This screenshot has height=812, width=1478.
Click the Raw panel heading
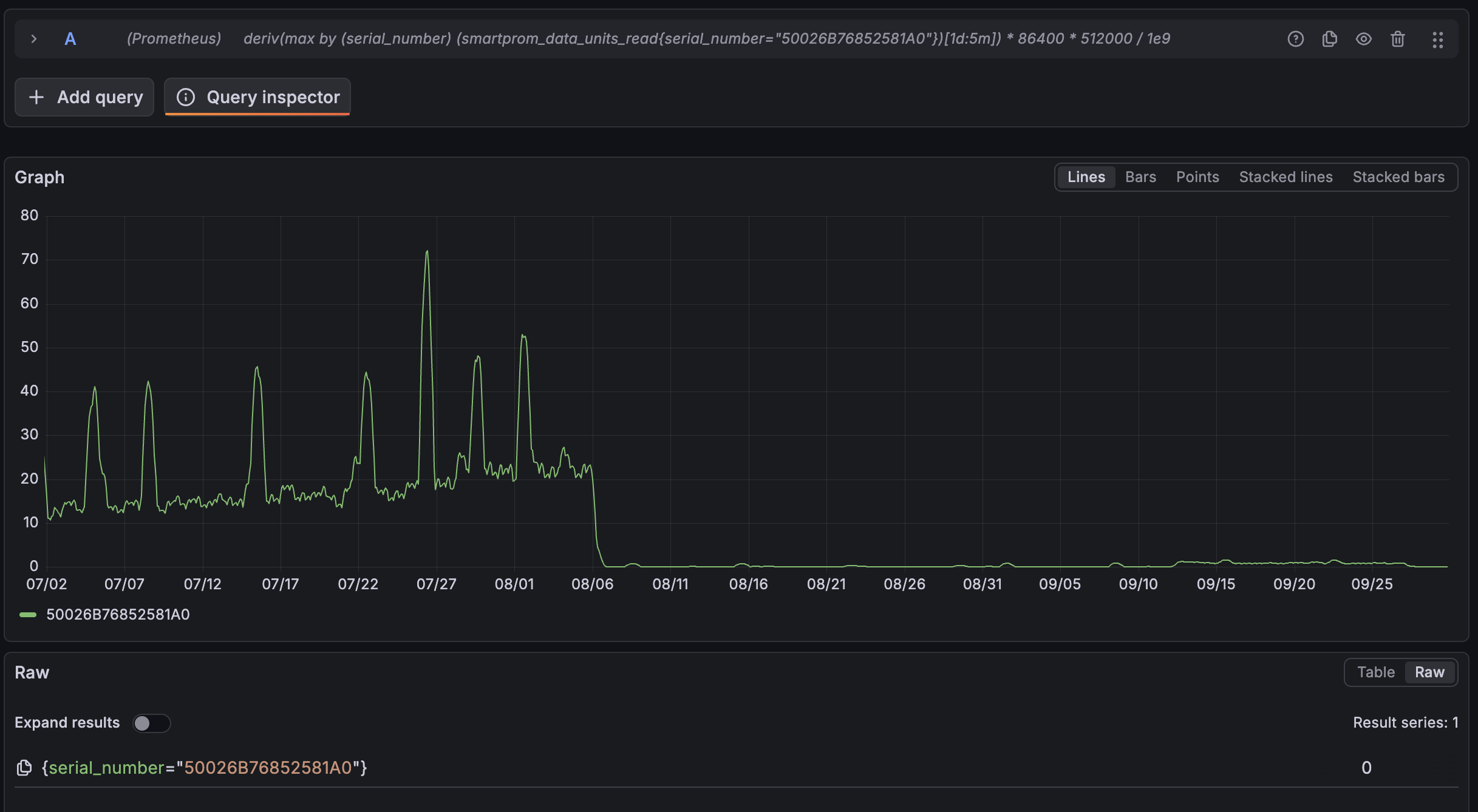point(32,672)
